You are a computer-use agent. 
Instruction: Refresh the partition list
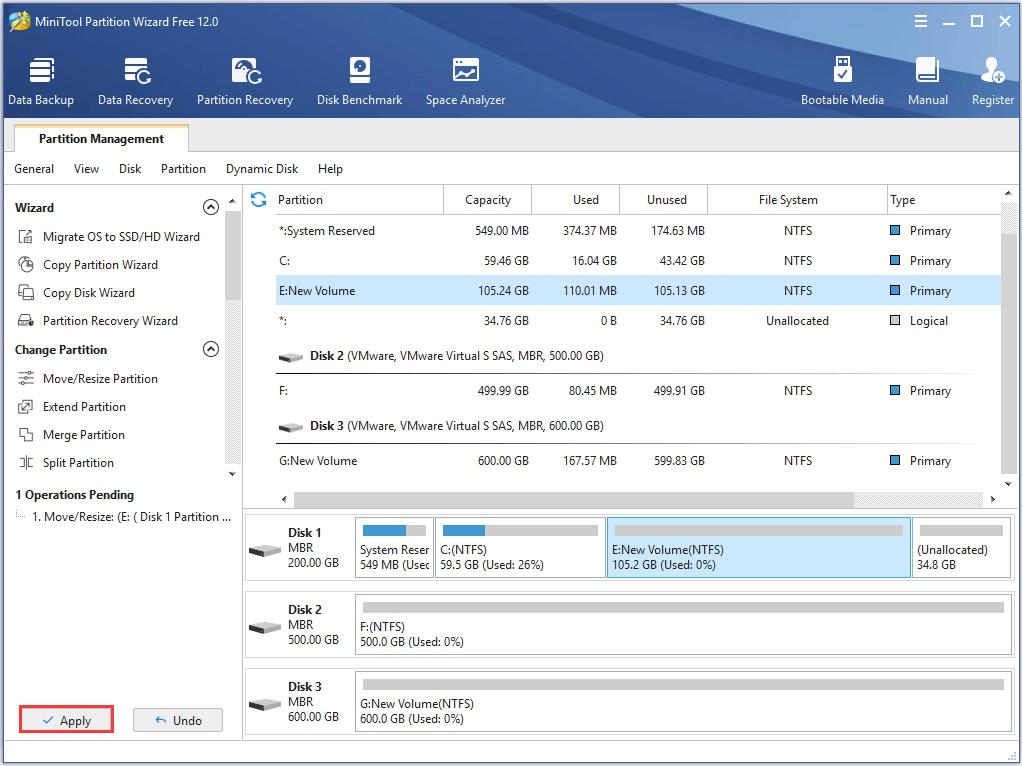(259, 199)
